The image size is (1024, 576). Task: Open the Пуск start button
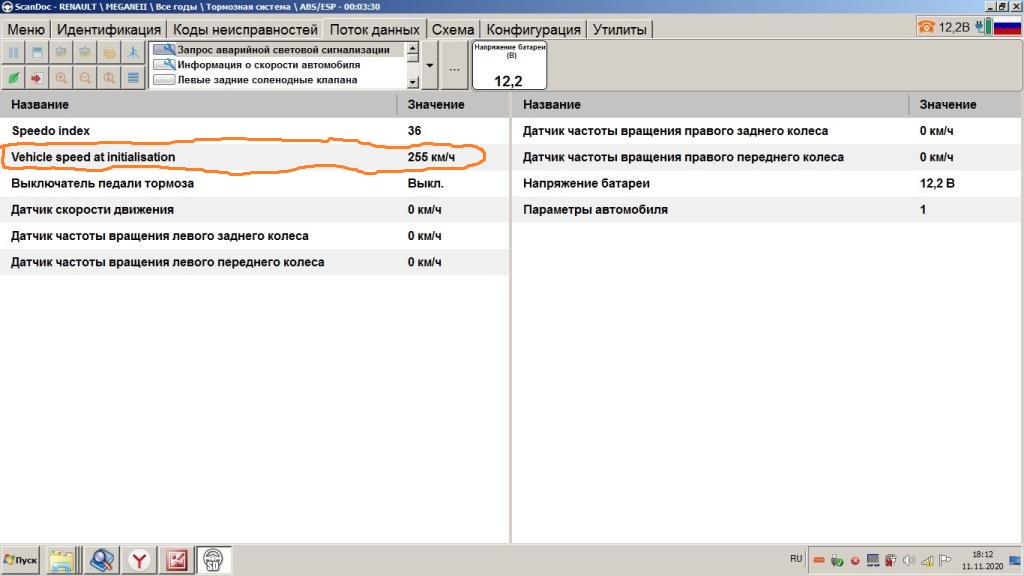pos(20,560)
